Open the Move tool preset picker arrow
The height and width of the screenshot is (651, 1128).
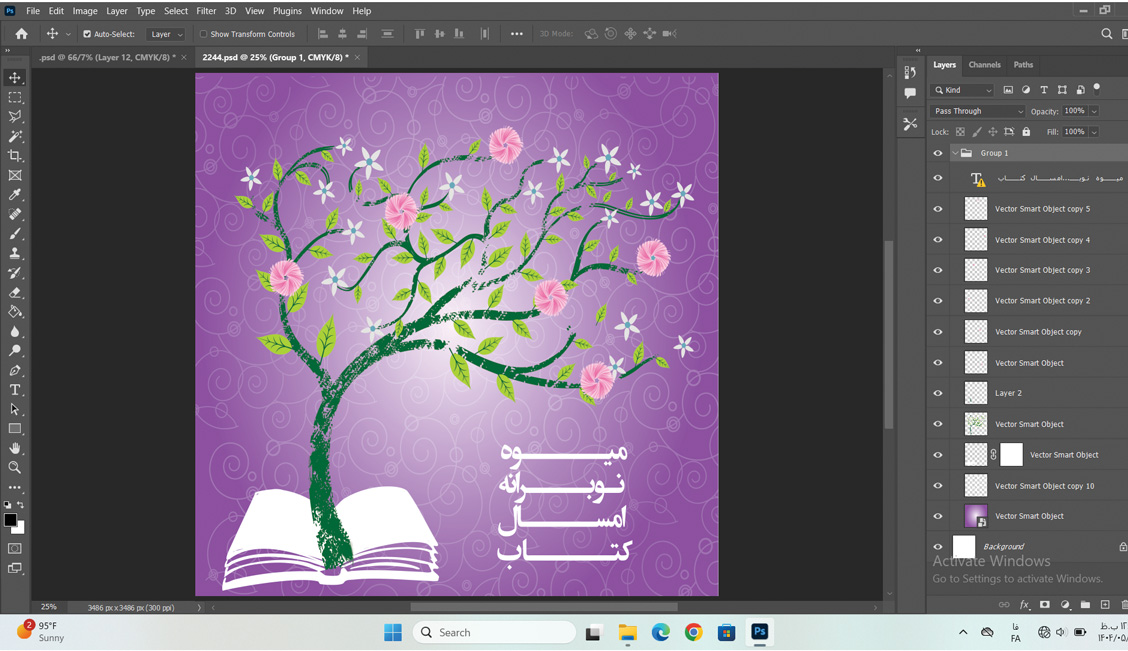(x=68, y=34)
